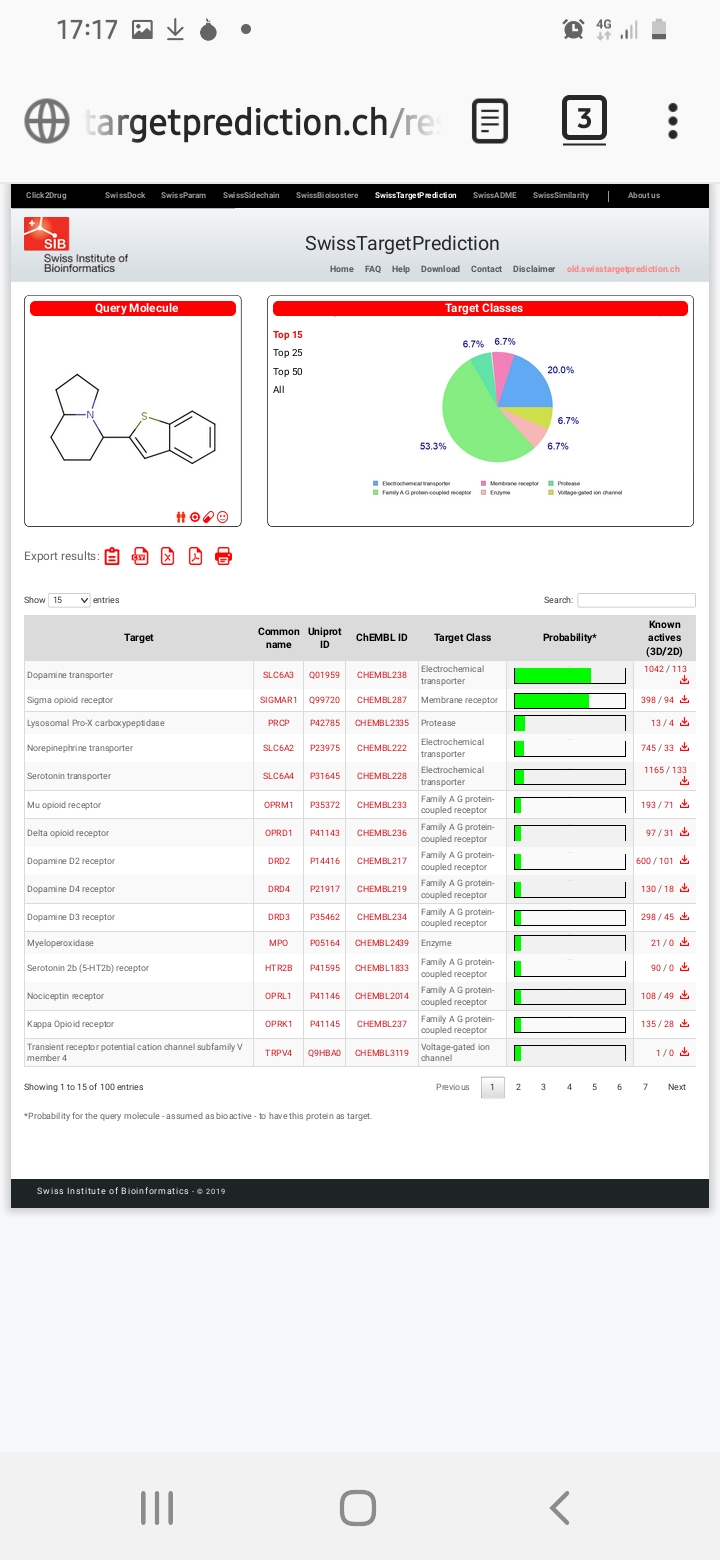Open browser three-dot overflow menu

tap(673, 121)
